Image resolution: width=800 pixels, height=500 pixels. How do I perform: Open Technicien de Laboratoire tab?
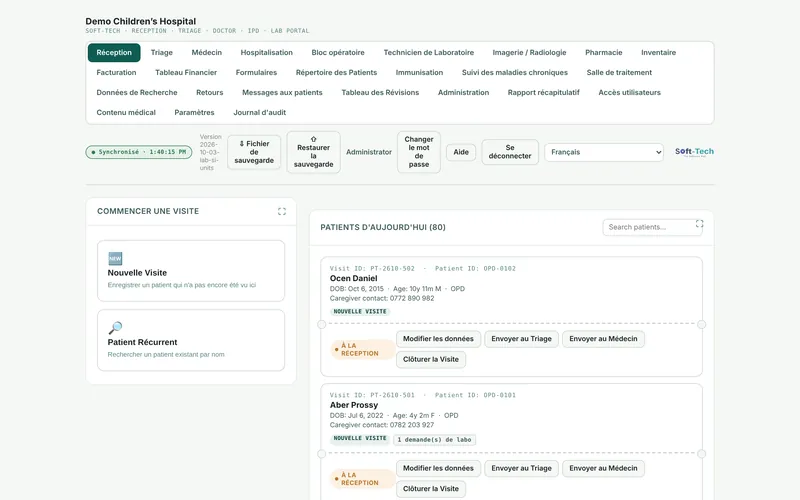click(x=429, y=53)
